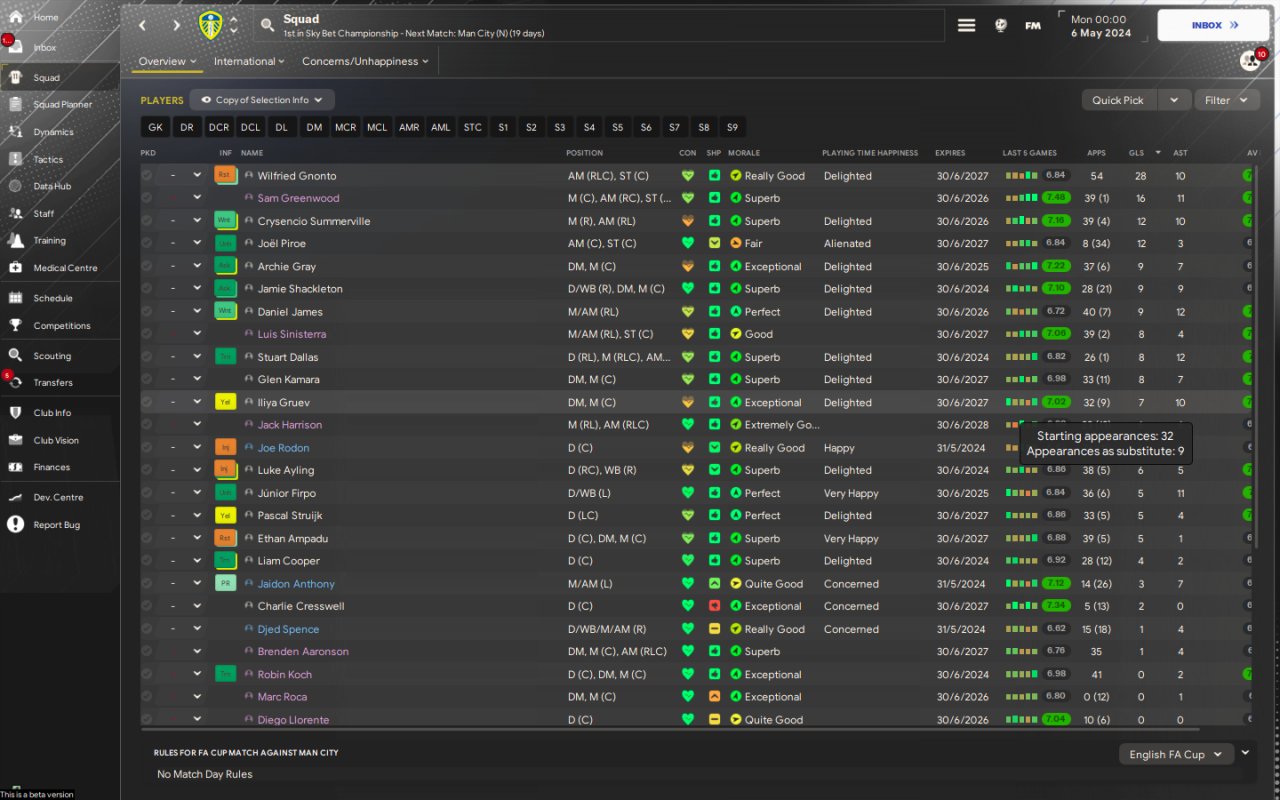Open the Copy of Selection Info dropdown
The image size is (1280, 800).
pos(262,100)
